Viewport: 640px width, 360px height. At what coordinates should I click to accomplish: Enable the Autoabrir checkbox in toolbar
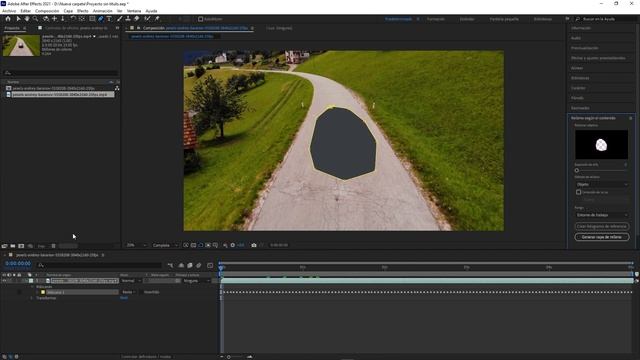point(200,19)
